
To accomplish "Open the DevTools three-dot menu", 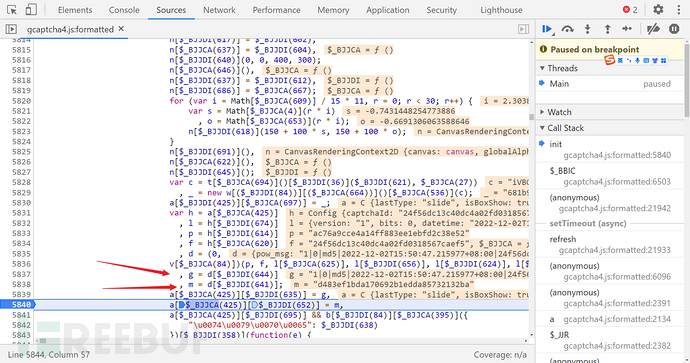I will pos(678,10).
